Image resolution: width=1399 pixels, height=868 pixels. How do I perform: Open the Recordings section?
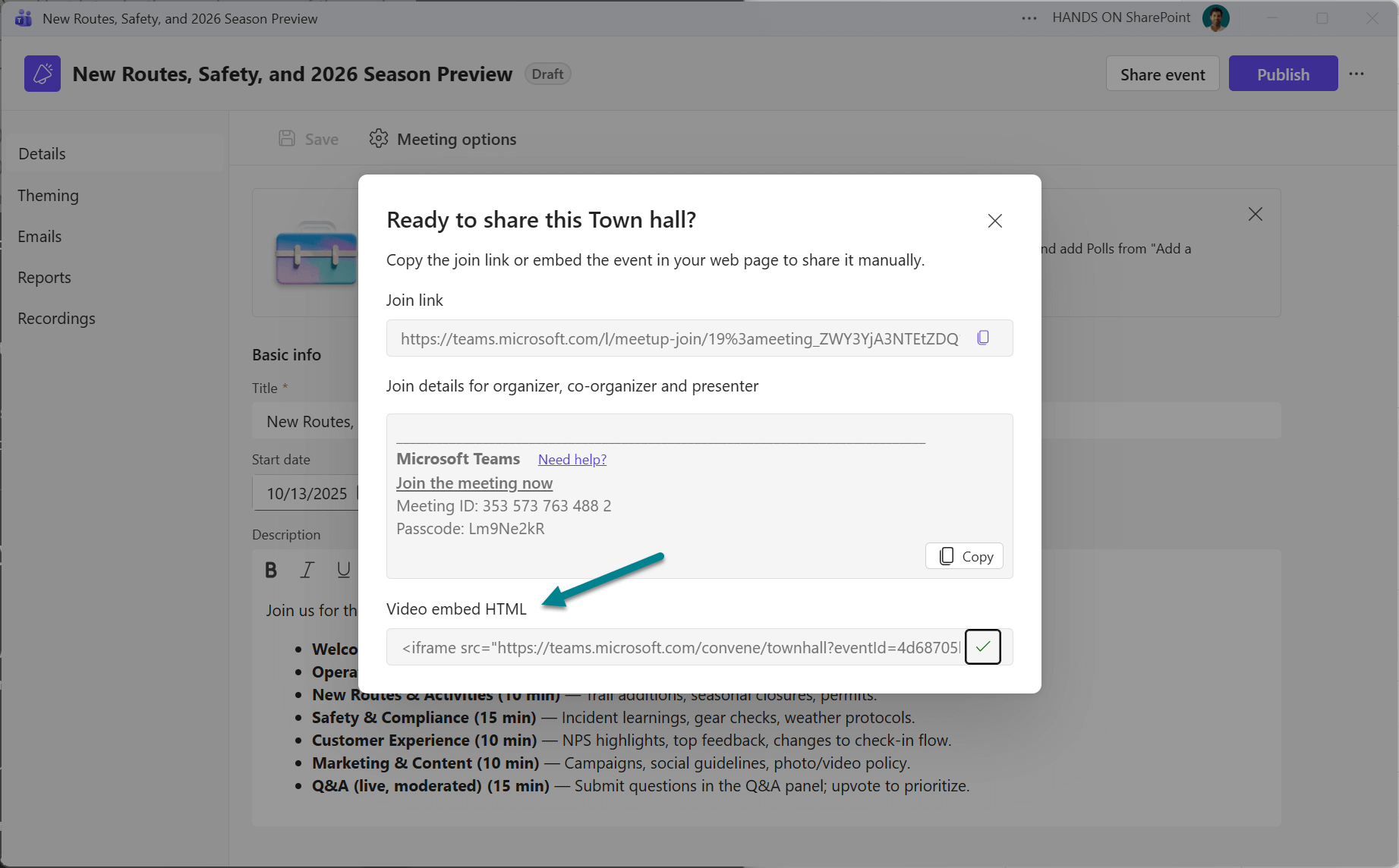(x=56, y=319)
